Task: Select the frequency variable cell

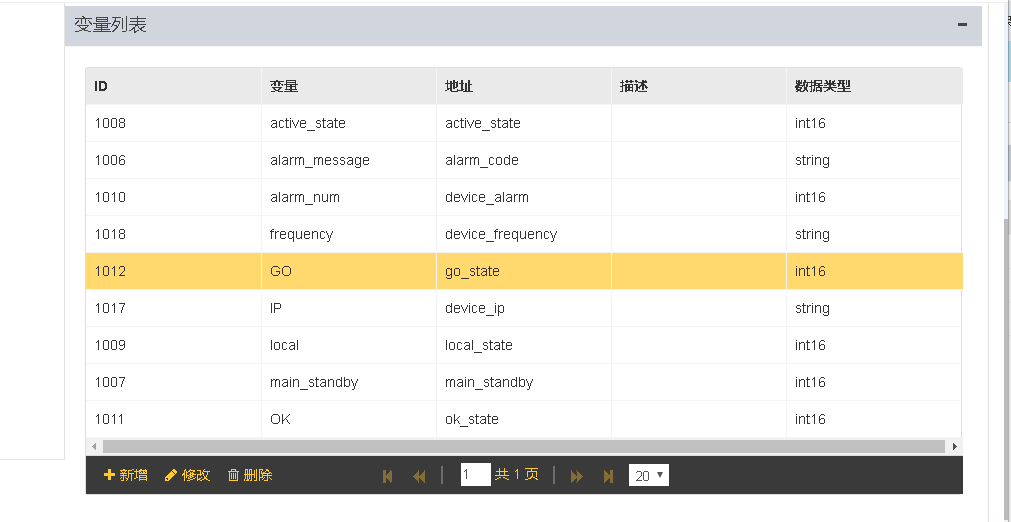Action: pos(349,234)
